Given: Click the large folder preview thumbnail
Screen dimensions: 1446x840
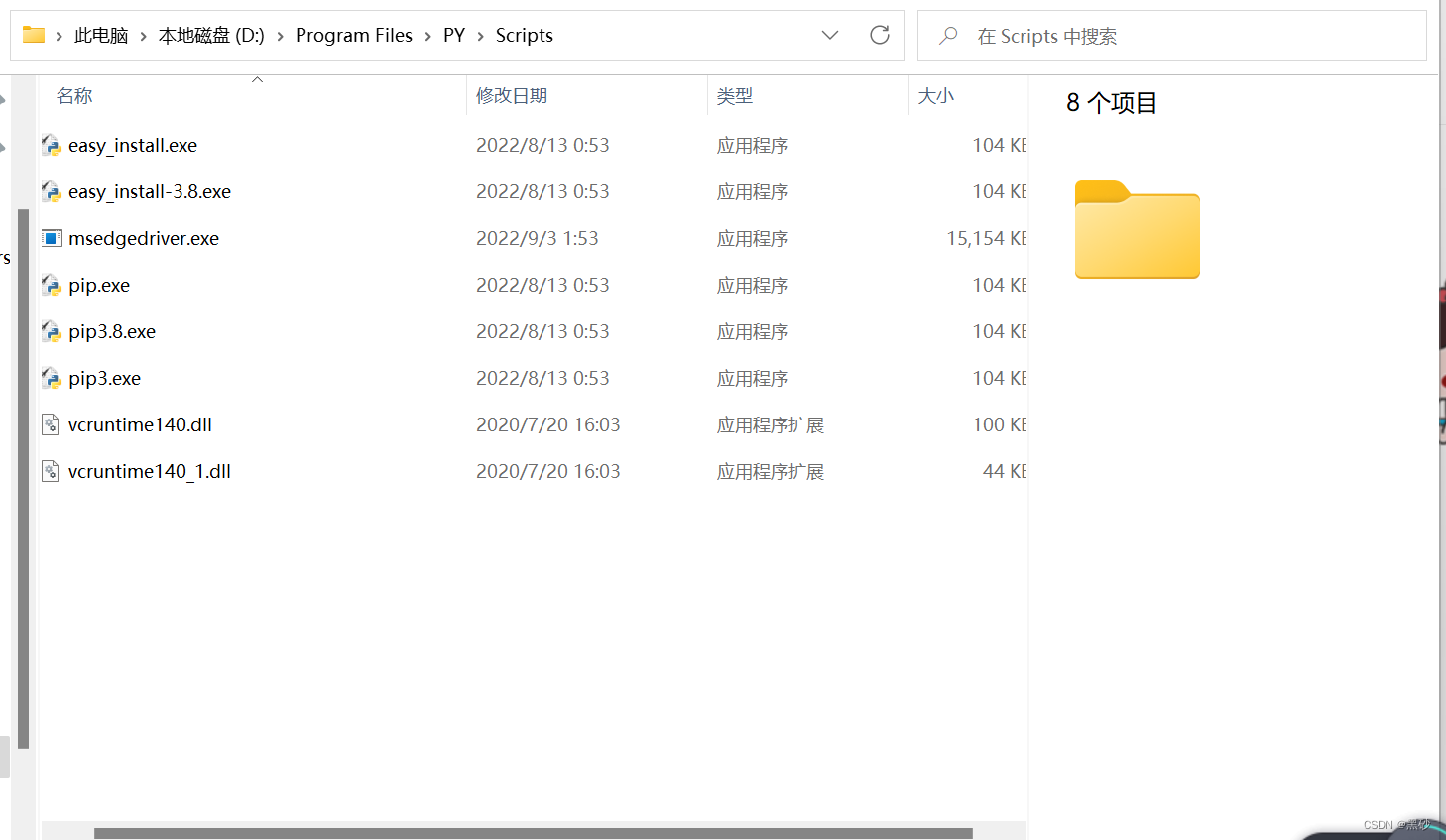Looking at the screenshot, I should pos(1138,229).
